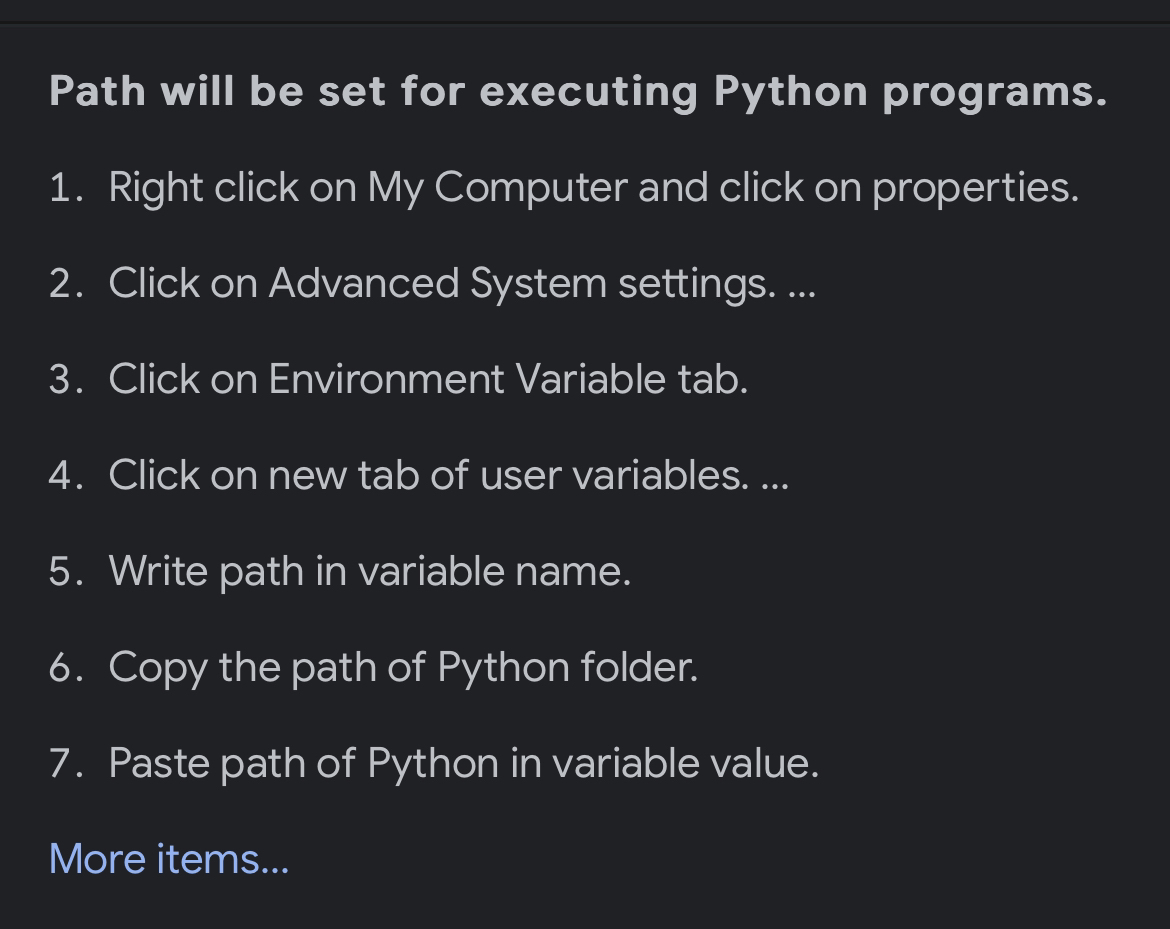This screenshot has width=1170, height=929.
Task: Click the list number "3."
Action: [x=66, y=380]
